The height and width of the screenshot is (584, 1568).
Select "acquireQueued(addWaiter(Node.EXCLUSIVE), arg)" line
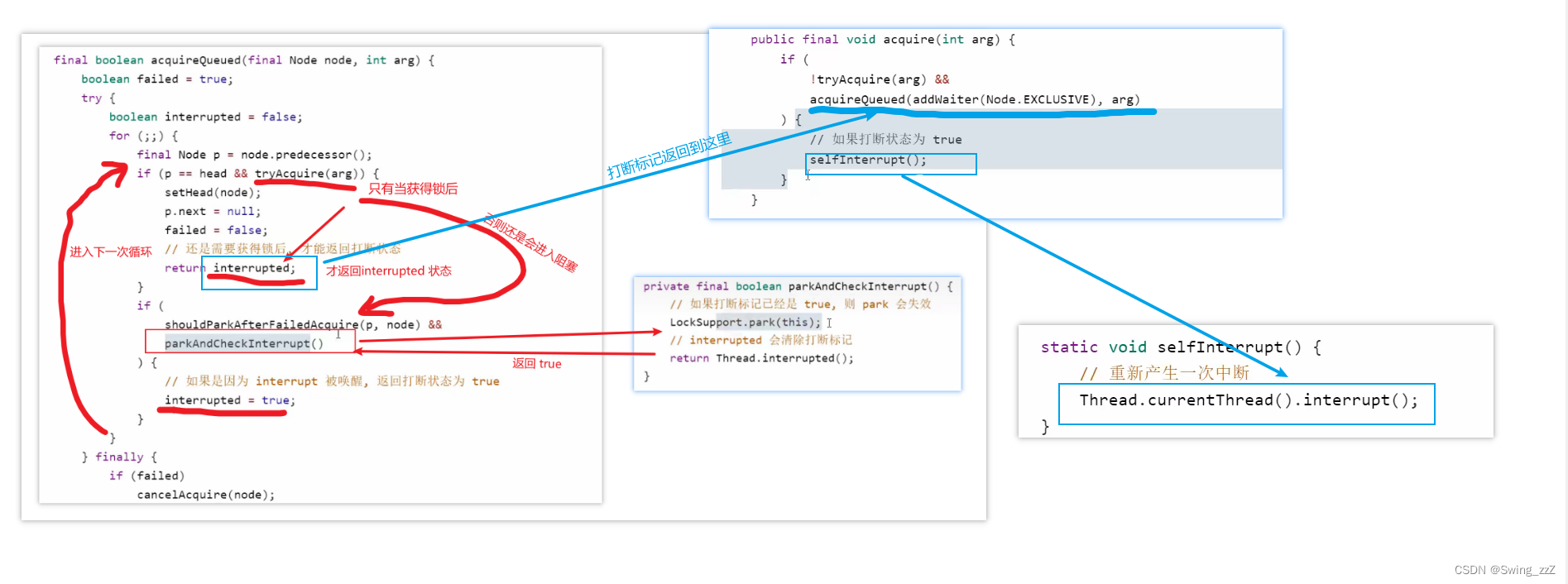pyautogui.click(x=975, y=99)
